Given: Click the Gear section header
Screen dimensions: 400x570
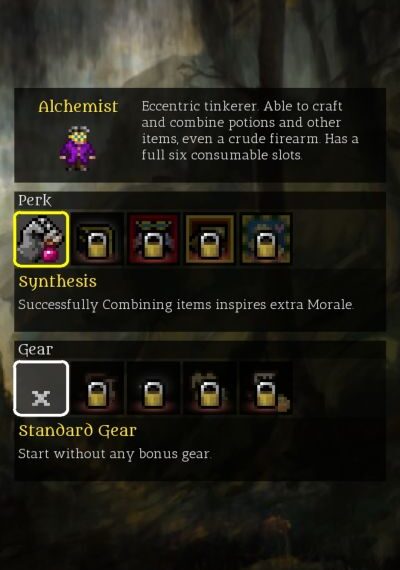Looking at the screenshot, I should [36, 350].
